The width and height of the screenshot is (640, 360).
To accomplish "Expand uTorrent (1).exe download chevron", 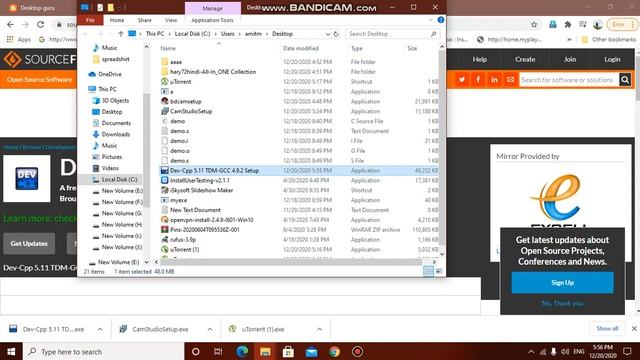I will [319, 329].
